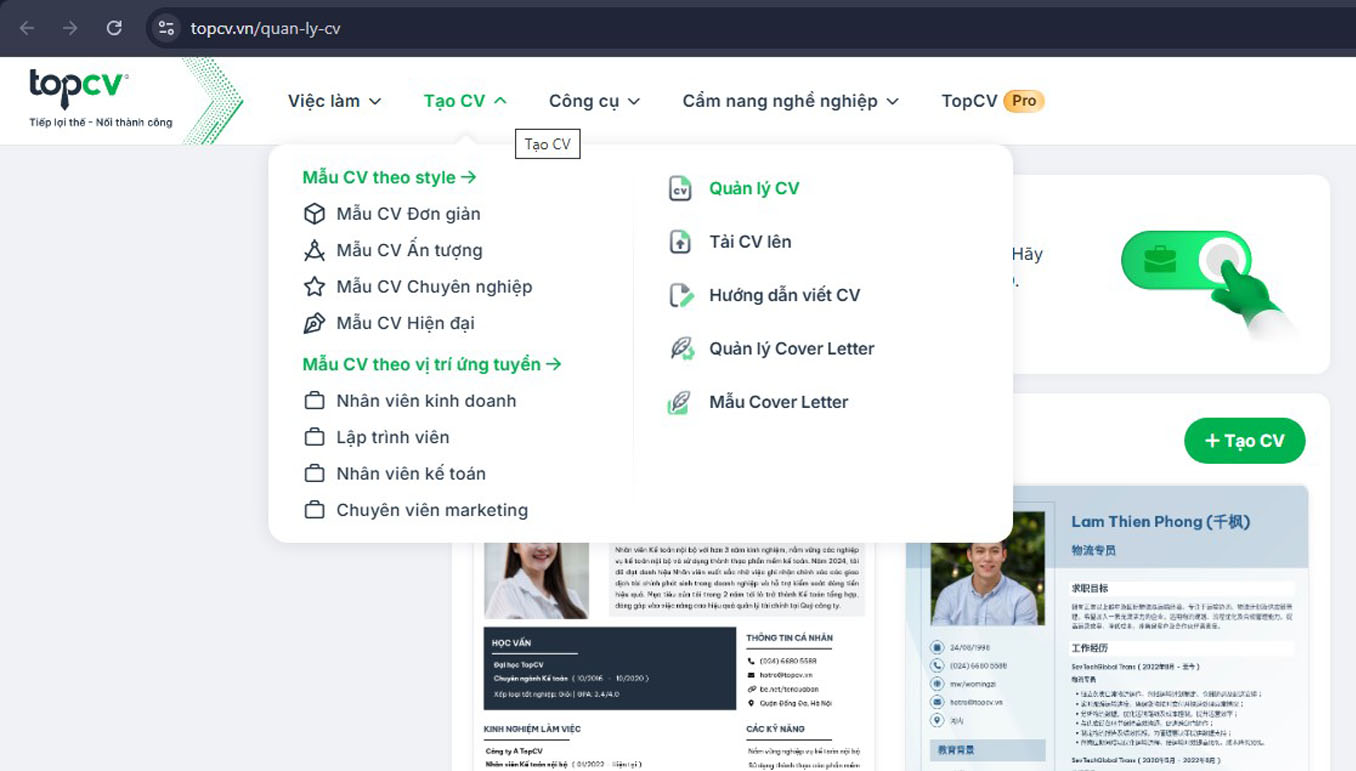Image resolution: width=1356 pixels, height=771 pixels.
Task: Click the up chevron beside Tạo CV
Action: click(x=500, y=101)
